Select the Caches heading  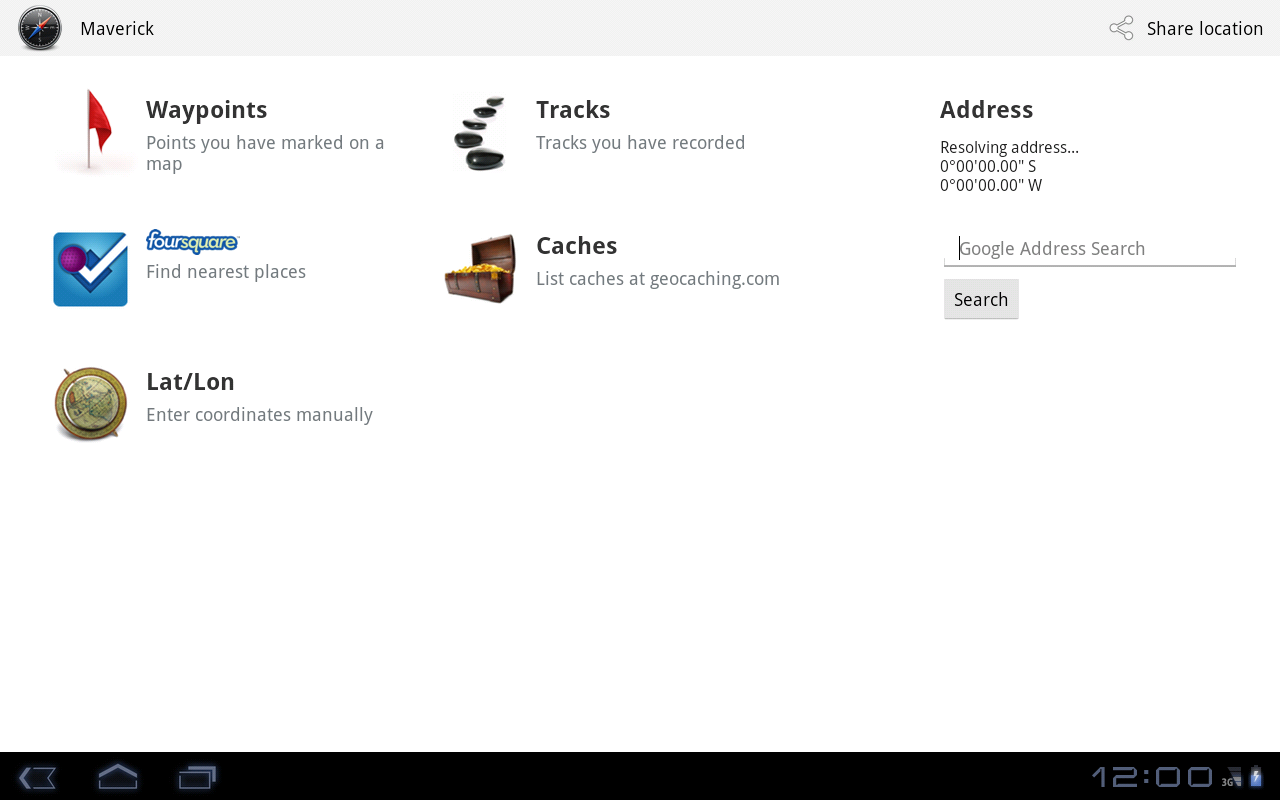(576, 246)
